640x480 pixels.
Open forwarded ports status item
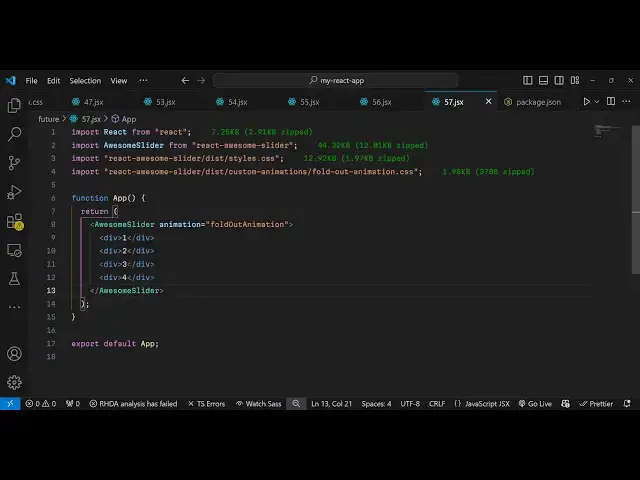[x=73, y=404]
